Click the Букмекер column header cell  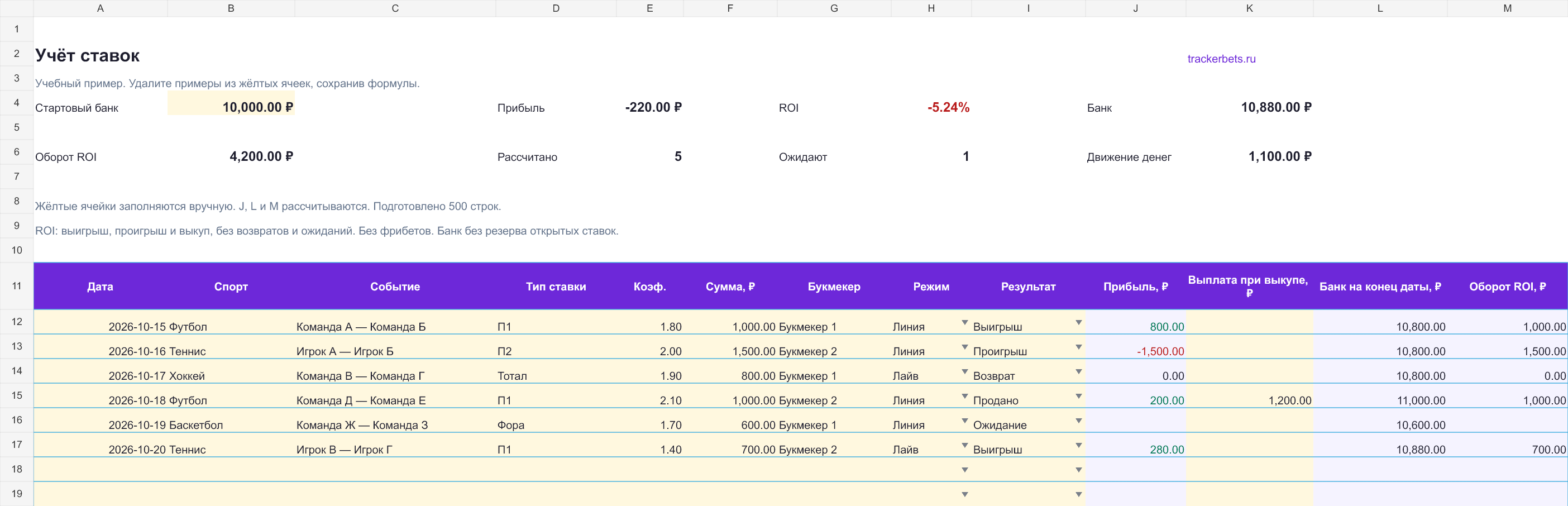pyautogui.click(x=834, y=286)
